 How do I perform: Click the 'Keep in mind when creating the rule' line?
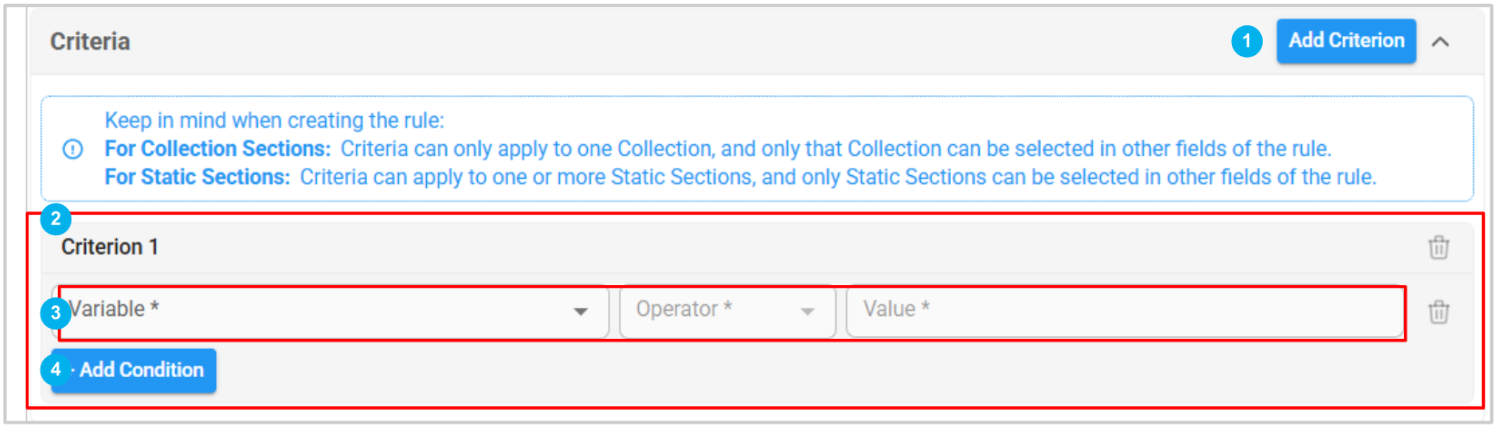pyautogui.click(x=274, y=122)
